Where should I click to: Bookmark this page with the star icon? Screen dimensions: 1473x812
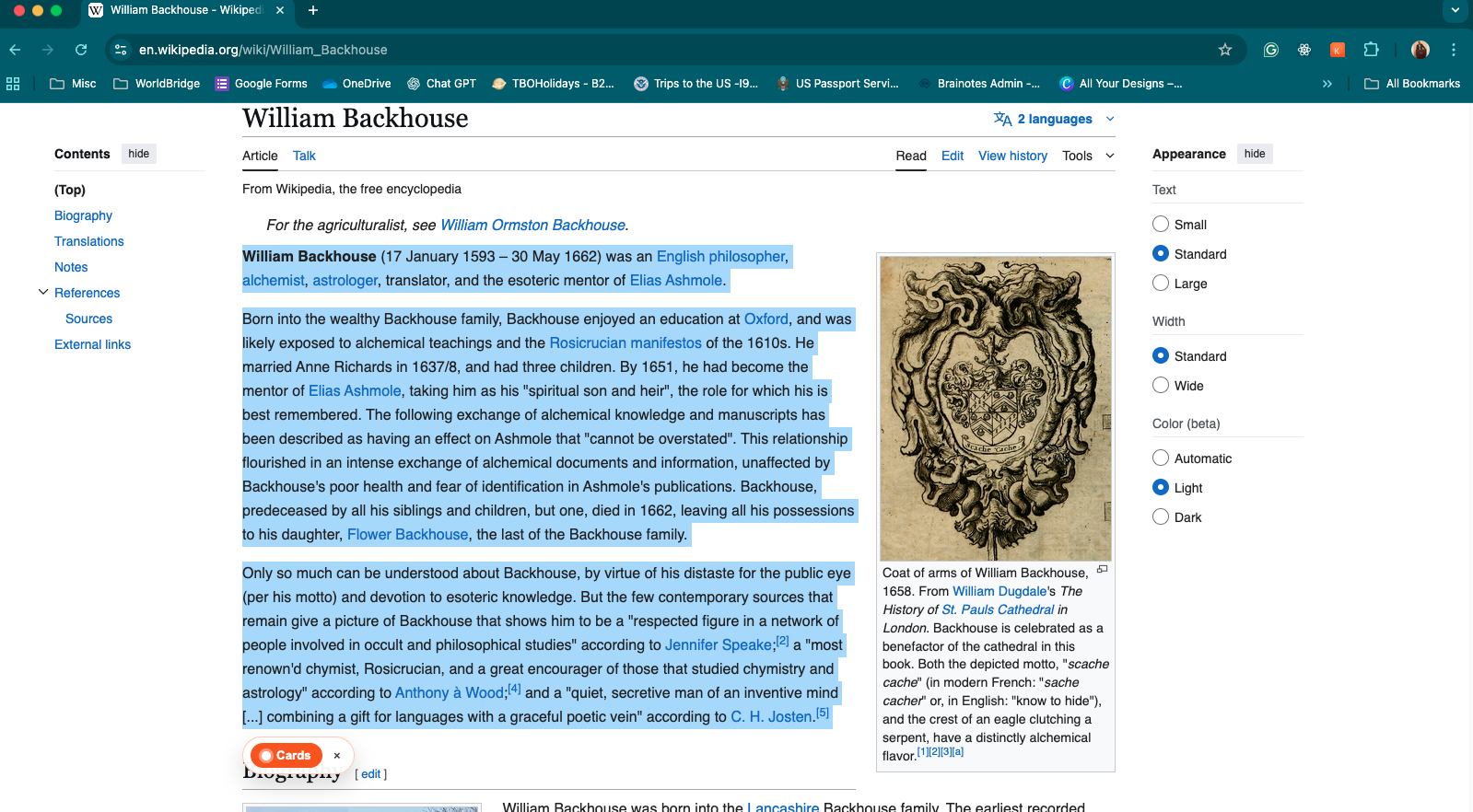tap(1225, 50)
